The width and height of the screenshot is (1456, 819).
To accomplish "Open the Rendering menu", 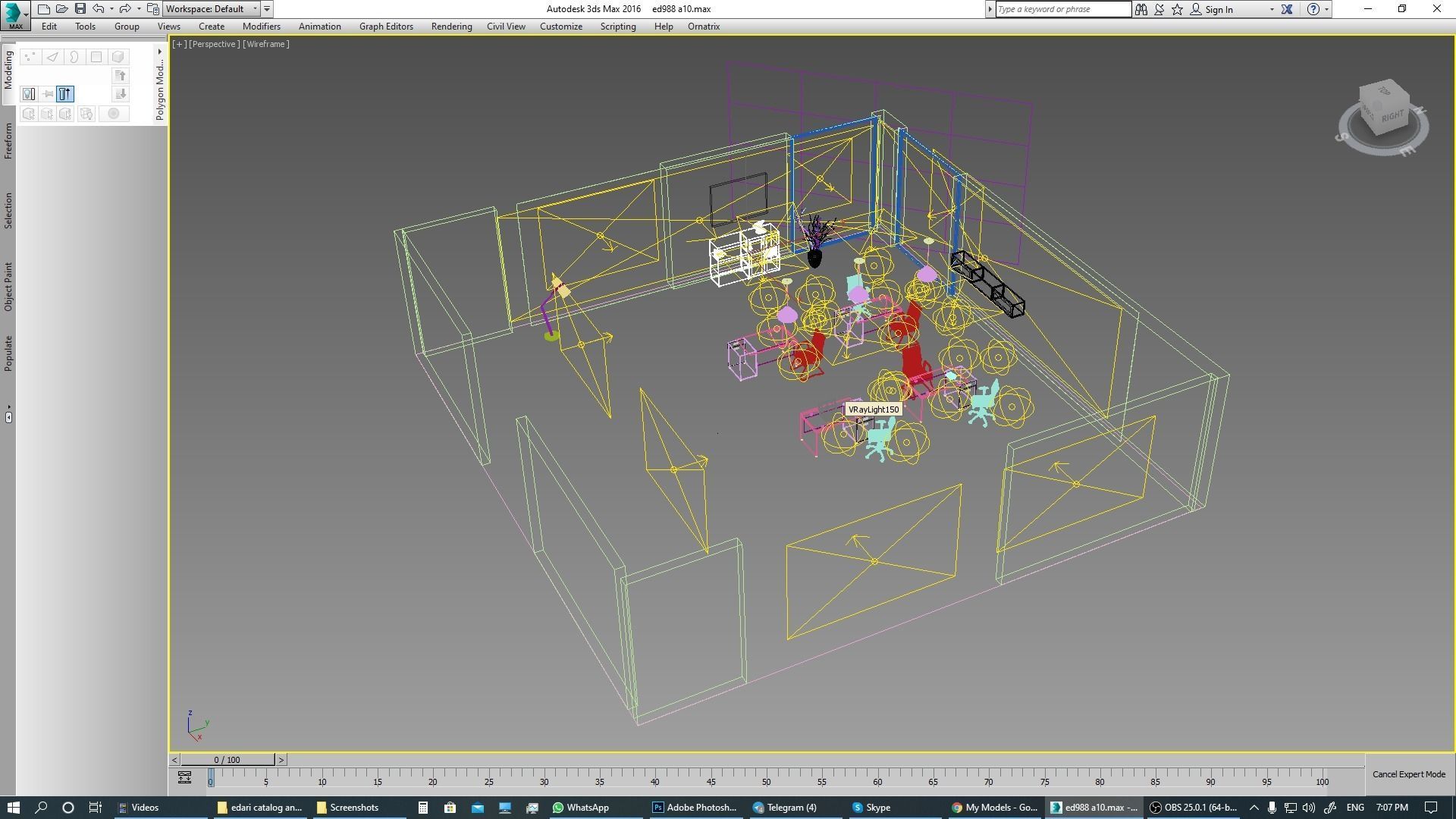I will pos(451,27).
